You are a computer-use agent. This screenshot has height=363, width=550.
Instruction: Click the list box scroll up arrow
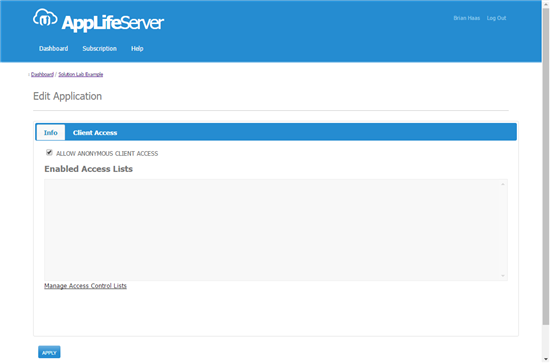[503, 184]
